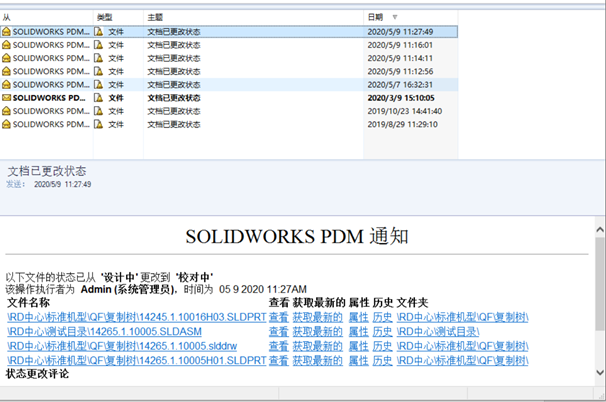Viewport: 606px width, 402px height.
Task: Open file link 14245.1.10016H03.SLDPRT
Action: pos(137,317)
